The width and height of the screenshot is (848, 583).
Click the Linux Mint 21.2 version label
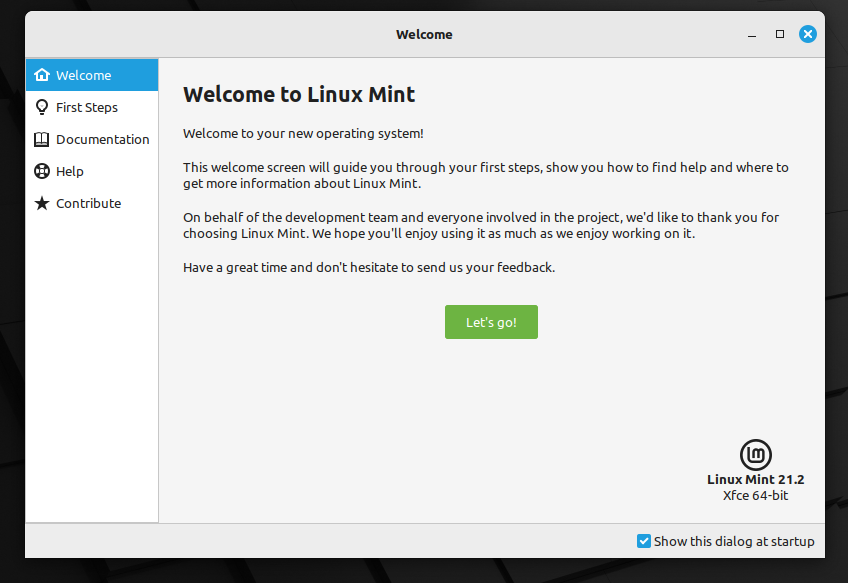755,480
